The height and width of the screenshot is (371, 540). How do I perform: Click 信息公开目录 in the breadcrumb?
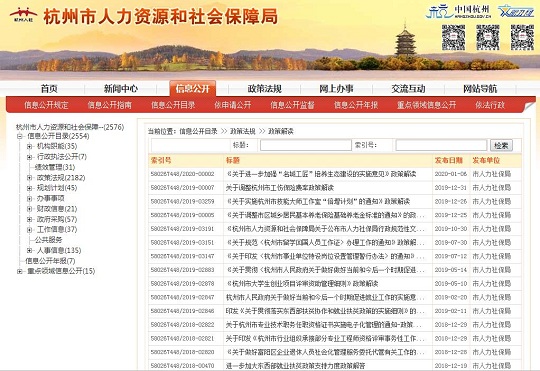[198, 131]
